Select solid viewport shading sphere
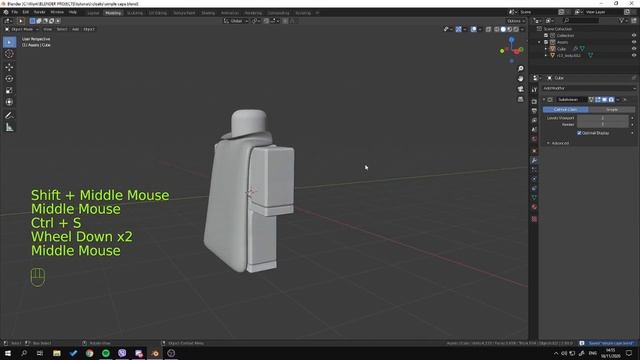The image size is (640, 360). point(503,29)
